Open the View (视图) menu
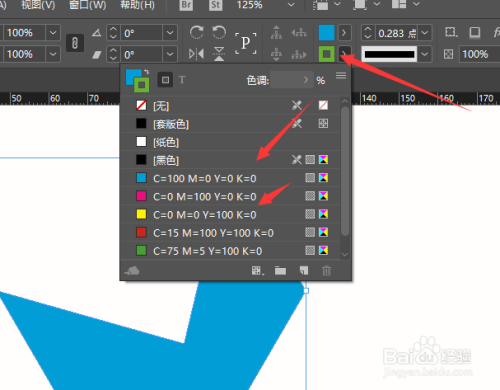Screen dimensions: 500x390 tap(38, 5)
